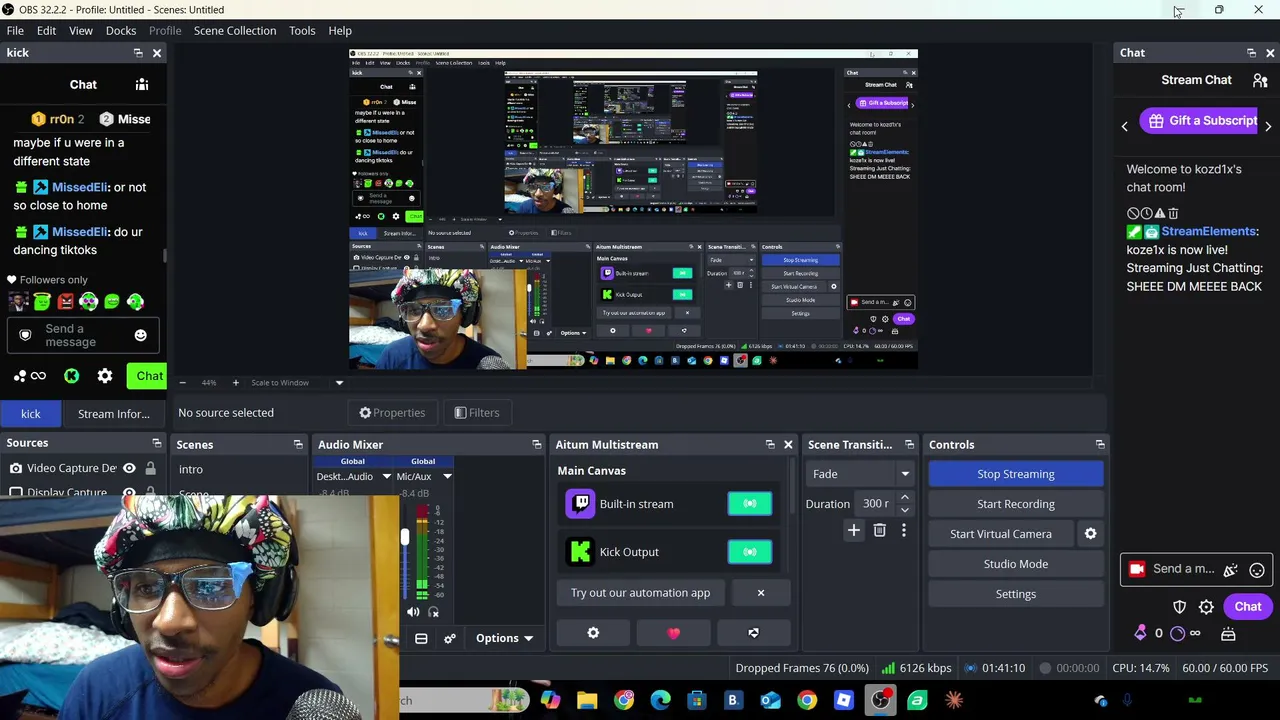Viewport: 1280px width, 720px height.
Task: Click Start Recording
Action: pyautogui.click(x=1015, y=504)
